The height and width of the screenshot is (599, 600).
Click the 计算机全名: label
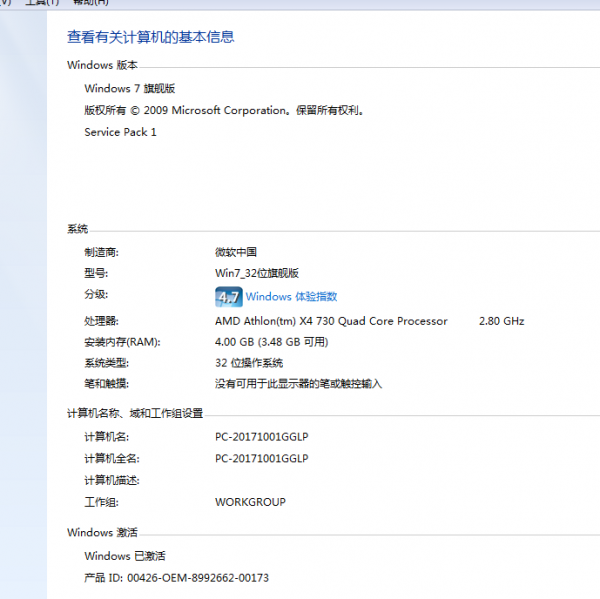(112, 459)
